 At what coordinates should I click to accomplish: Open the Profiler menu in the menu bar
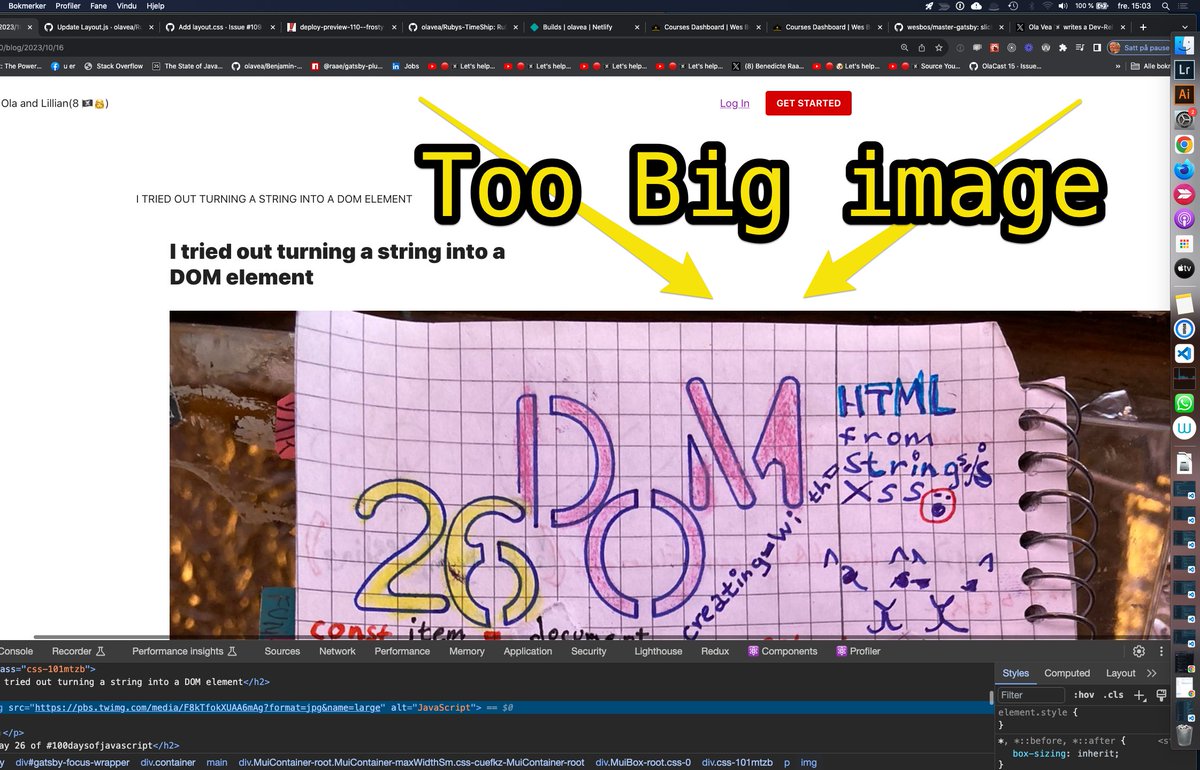[67, 6]
